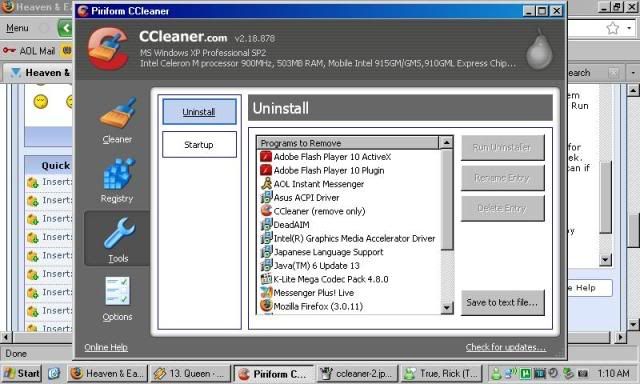The width and height of the screenshot is (640, 384).
Task: Click the Programs to Remove column header
Action: point(347,143)
